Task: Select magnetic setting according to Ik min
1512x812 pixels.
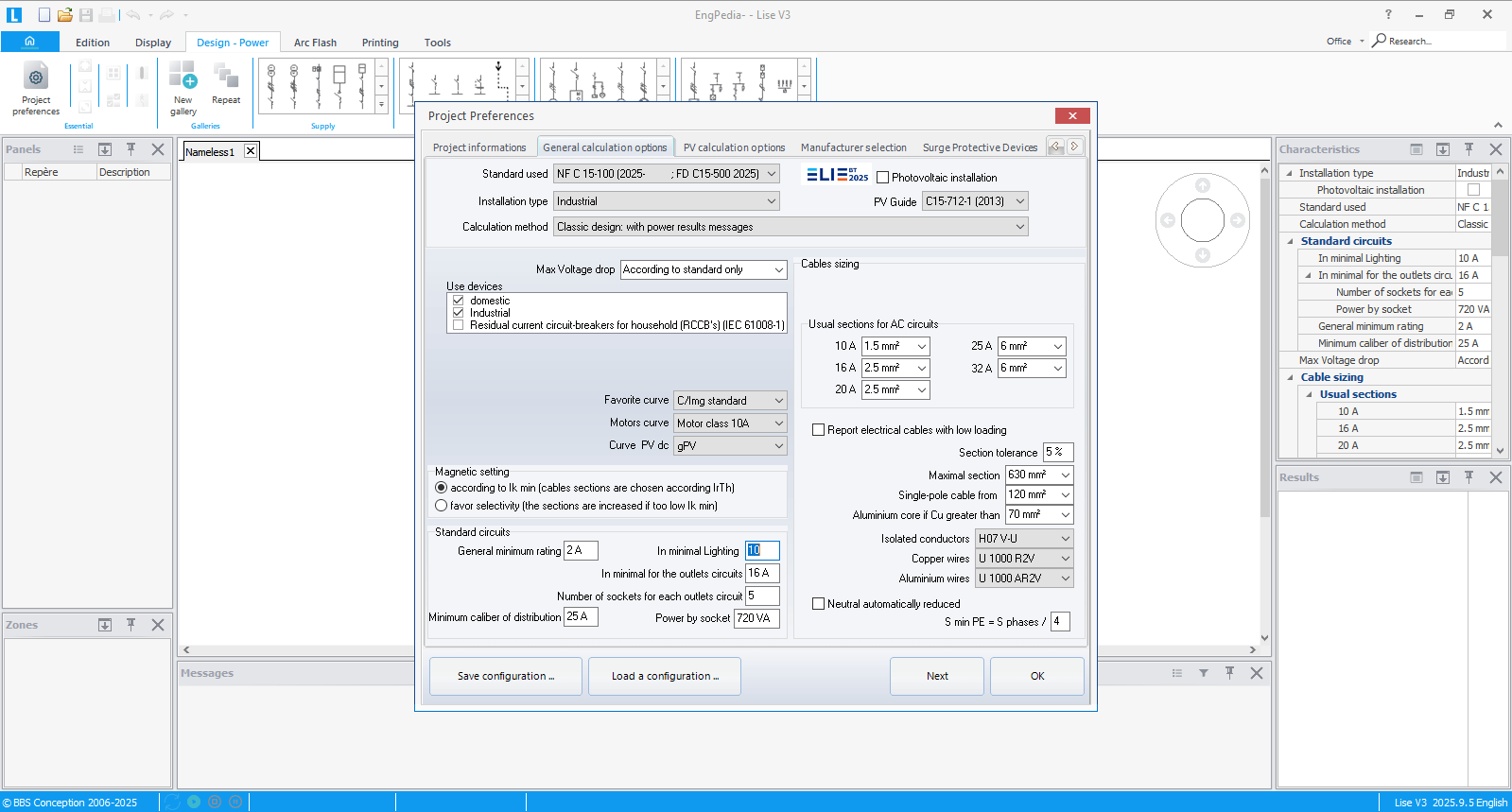Action: [441, 488]
